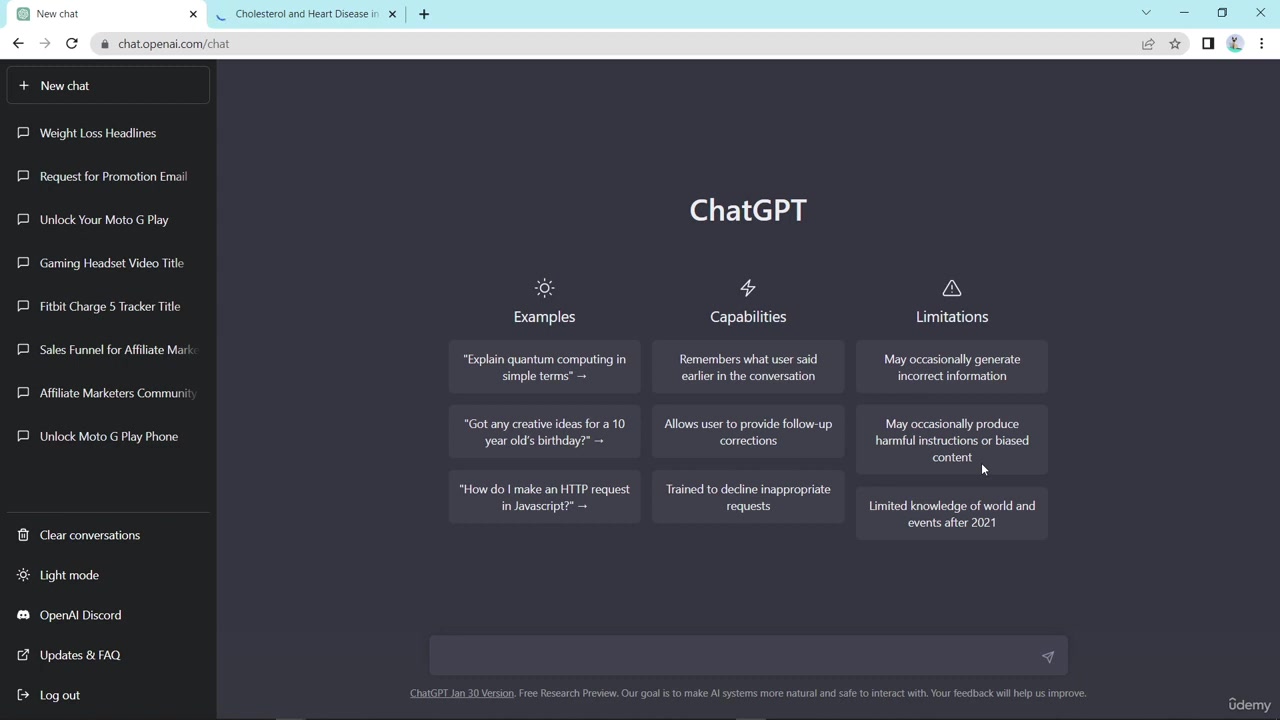
Task: Click the share page icon in address bar
Action: [x=1148, y=44]
